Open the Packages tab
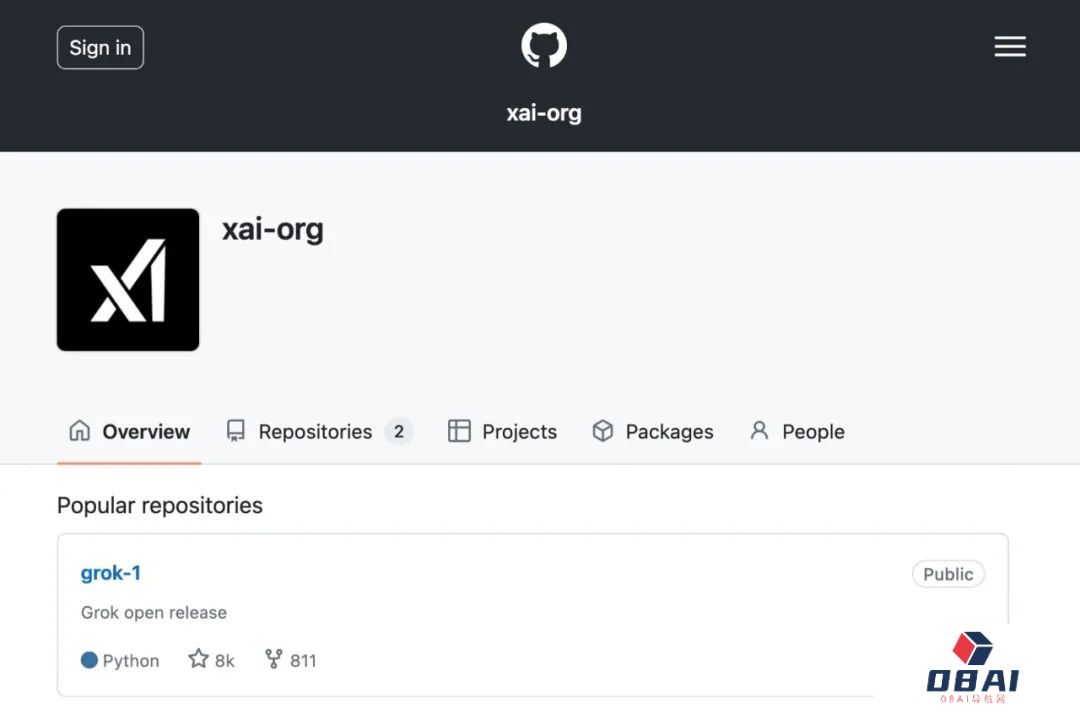 click(x=669, y=432)
